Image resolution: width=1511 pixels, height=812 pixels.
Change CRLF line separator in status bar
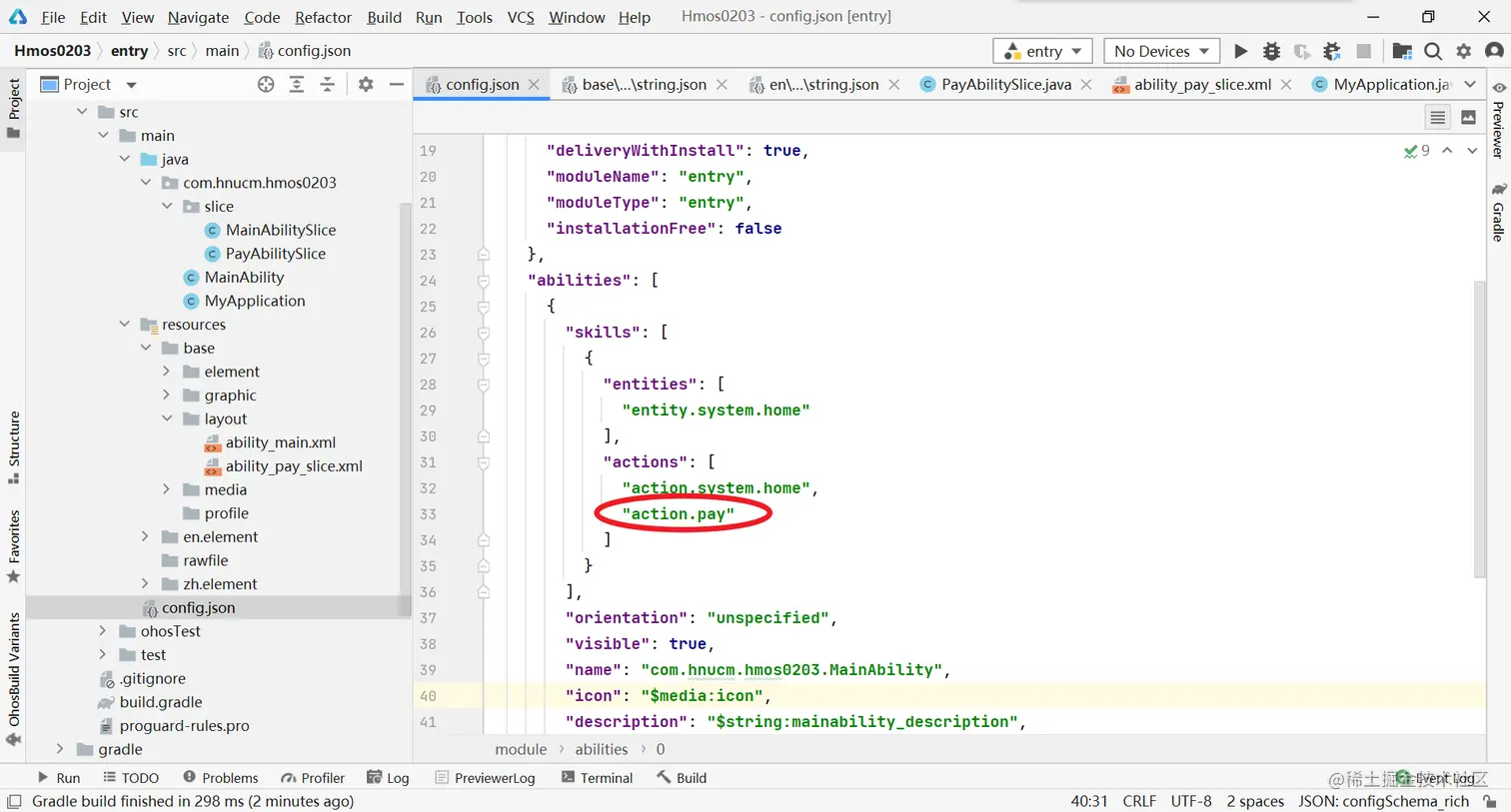coord(1139,802)
